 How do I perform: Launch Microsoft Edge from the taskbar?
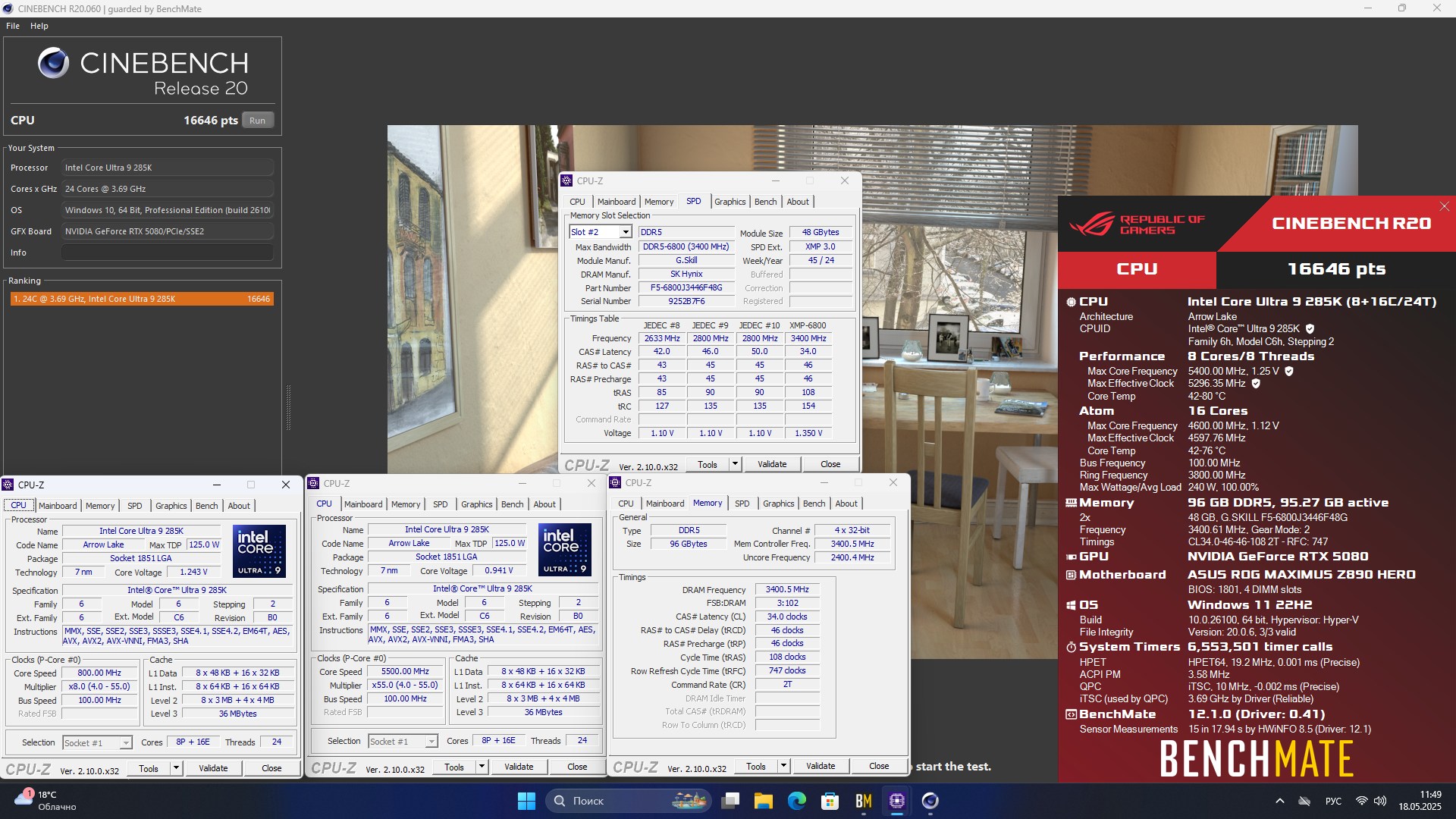[797, 801]
